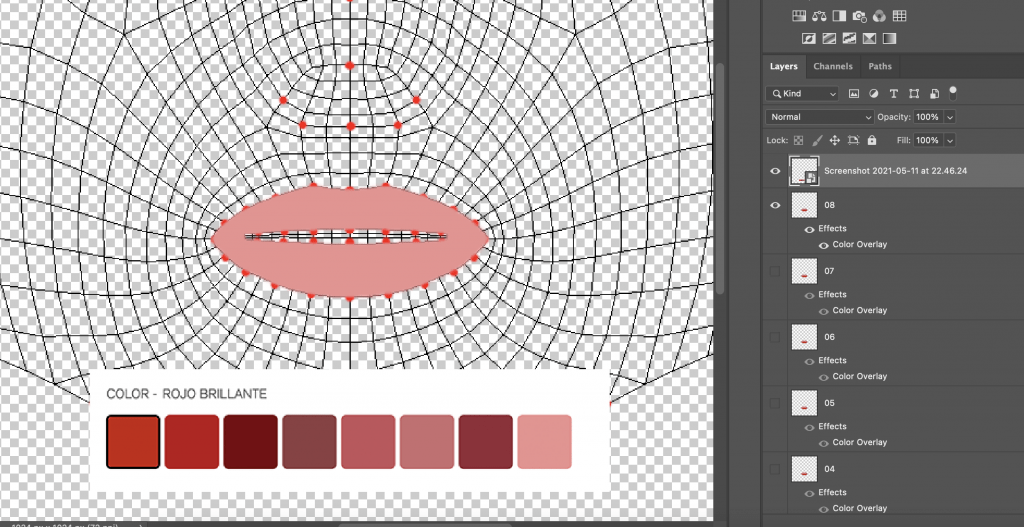The width and height of the screenshot is (1024, 527).
Task: Add a Color Balance adjustment
Action: pyautogui.click(x=819, y=16)
